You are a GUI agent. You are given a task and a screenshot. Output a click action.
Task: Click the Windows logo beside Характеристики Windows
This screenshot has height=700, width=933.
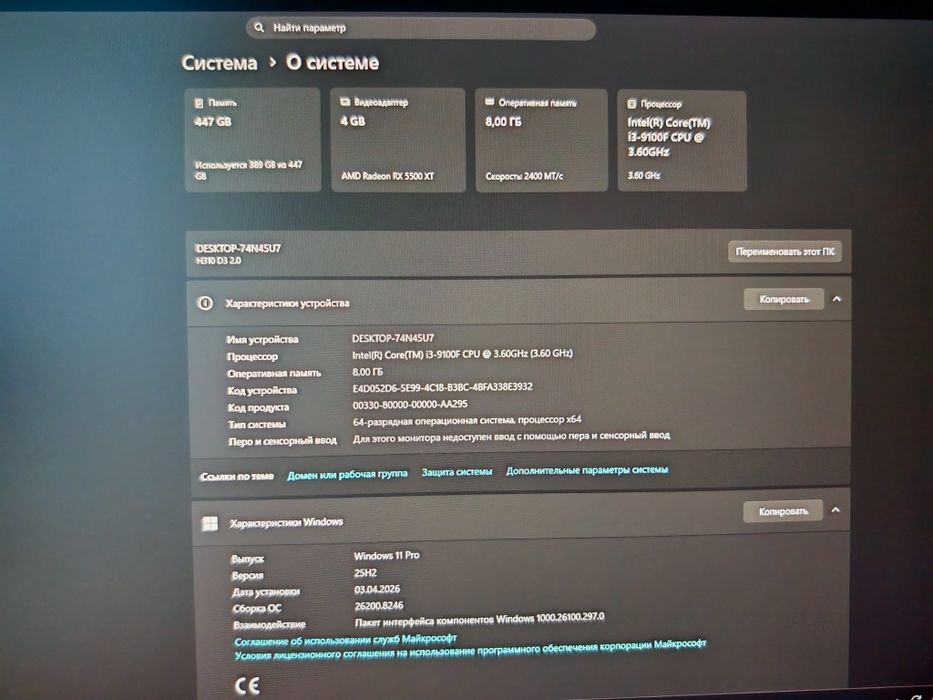[x=209, y=523]
